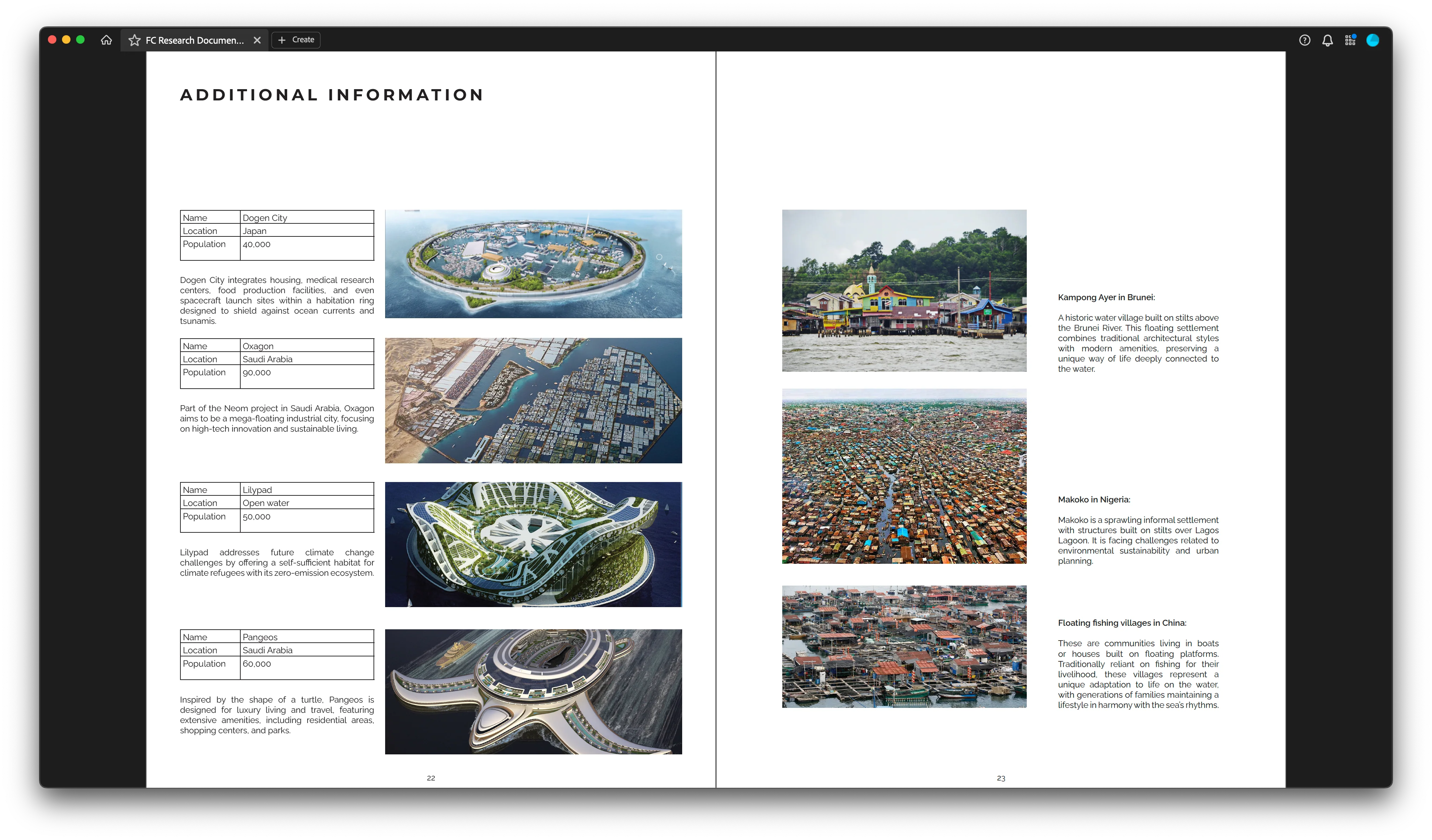The image size is (1432, 840).
Task: Click the Dogen City name cell
Action: tap(307, 218)
